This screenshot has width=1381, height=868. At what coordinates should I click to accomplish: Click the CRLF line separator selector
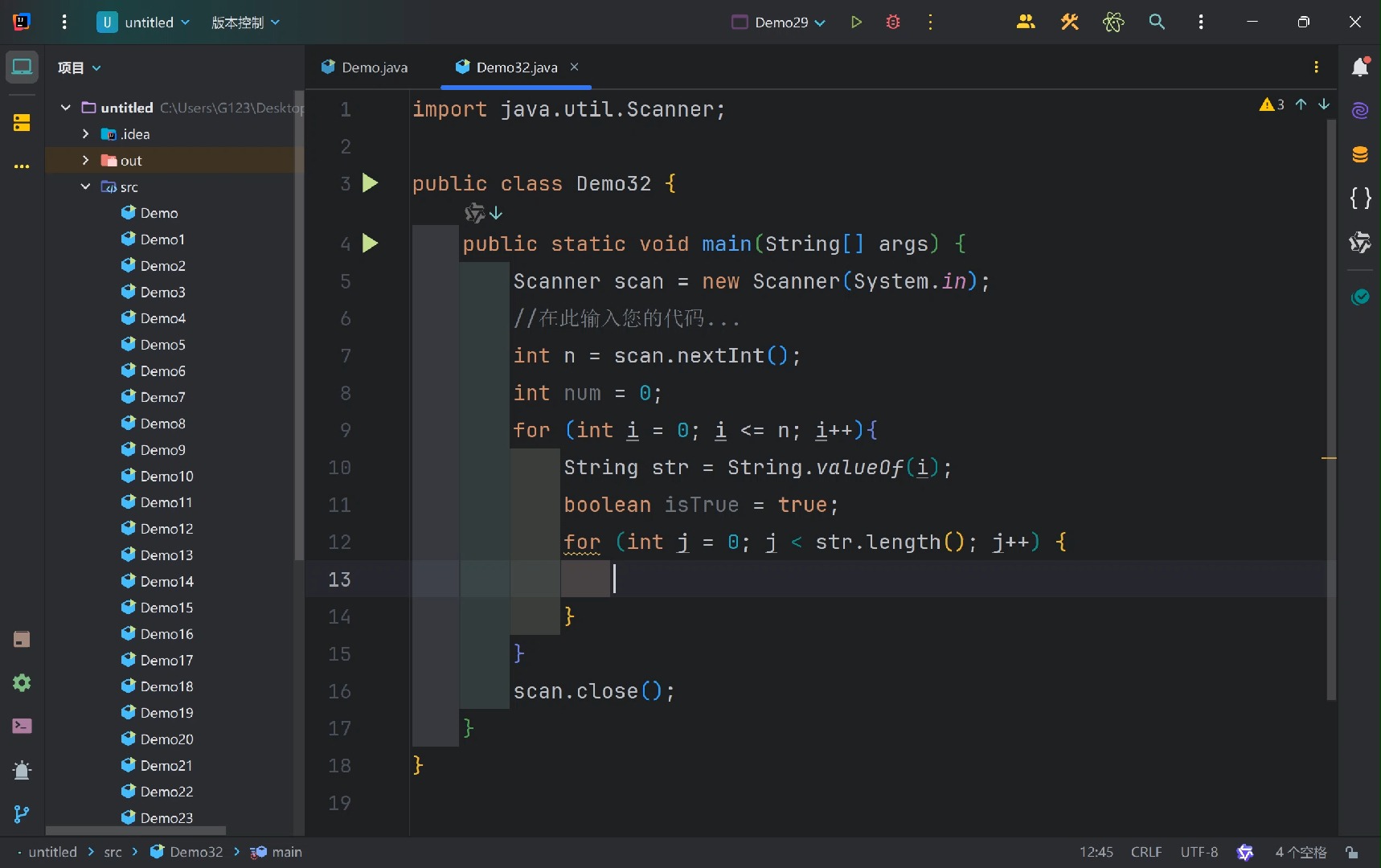(x=1145, y=852)
